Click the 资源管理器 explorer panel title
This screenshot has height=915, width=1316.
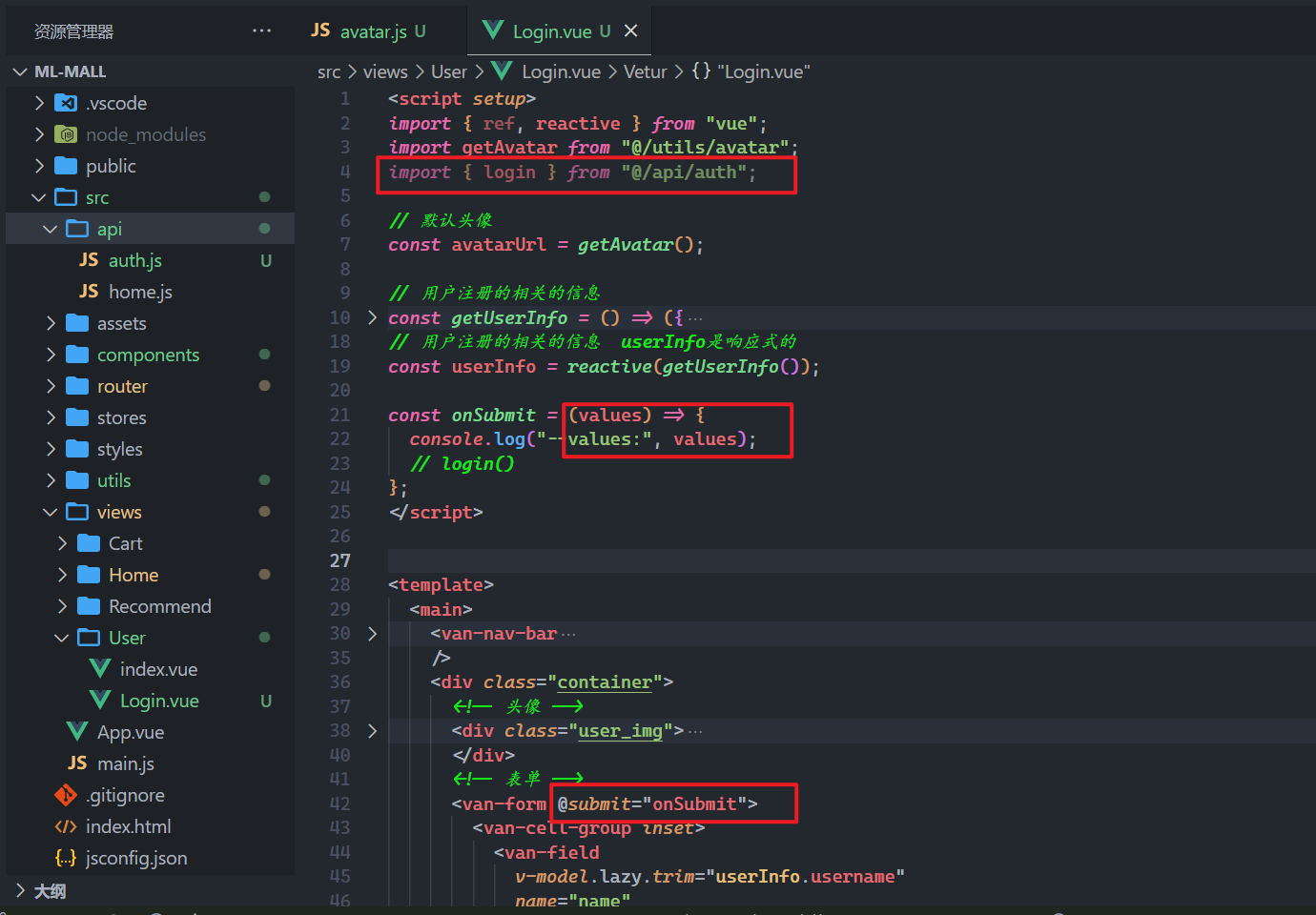point(74,31)
